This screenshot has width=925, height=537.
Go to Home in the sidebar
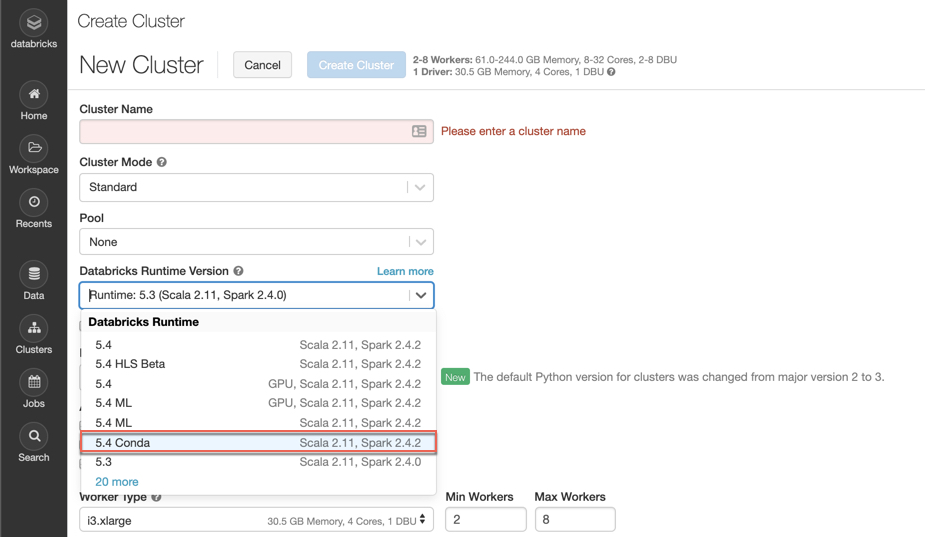coord(34,101)
